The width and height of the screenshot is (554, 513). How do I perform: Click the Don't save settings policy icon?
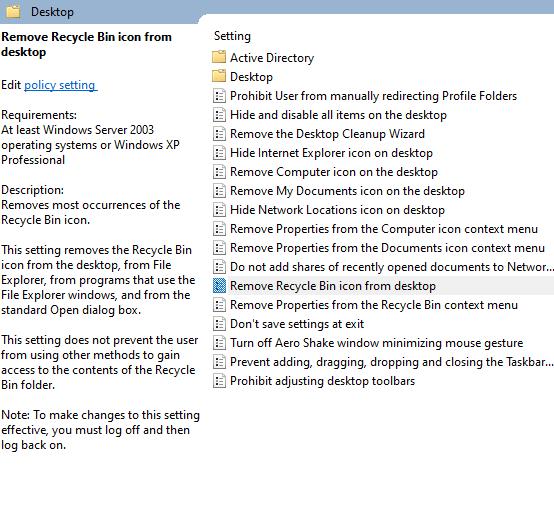coord(219,324)
